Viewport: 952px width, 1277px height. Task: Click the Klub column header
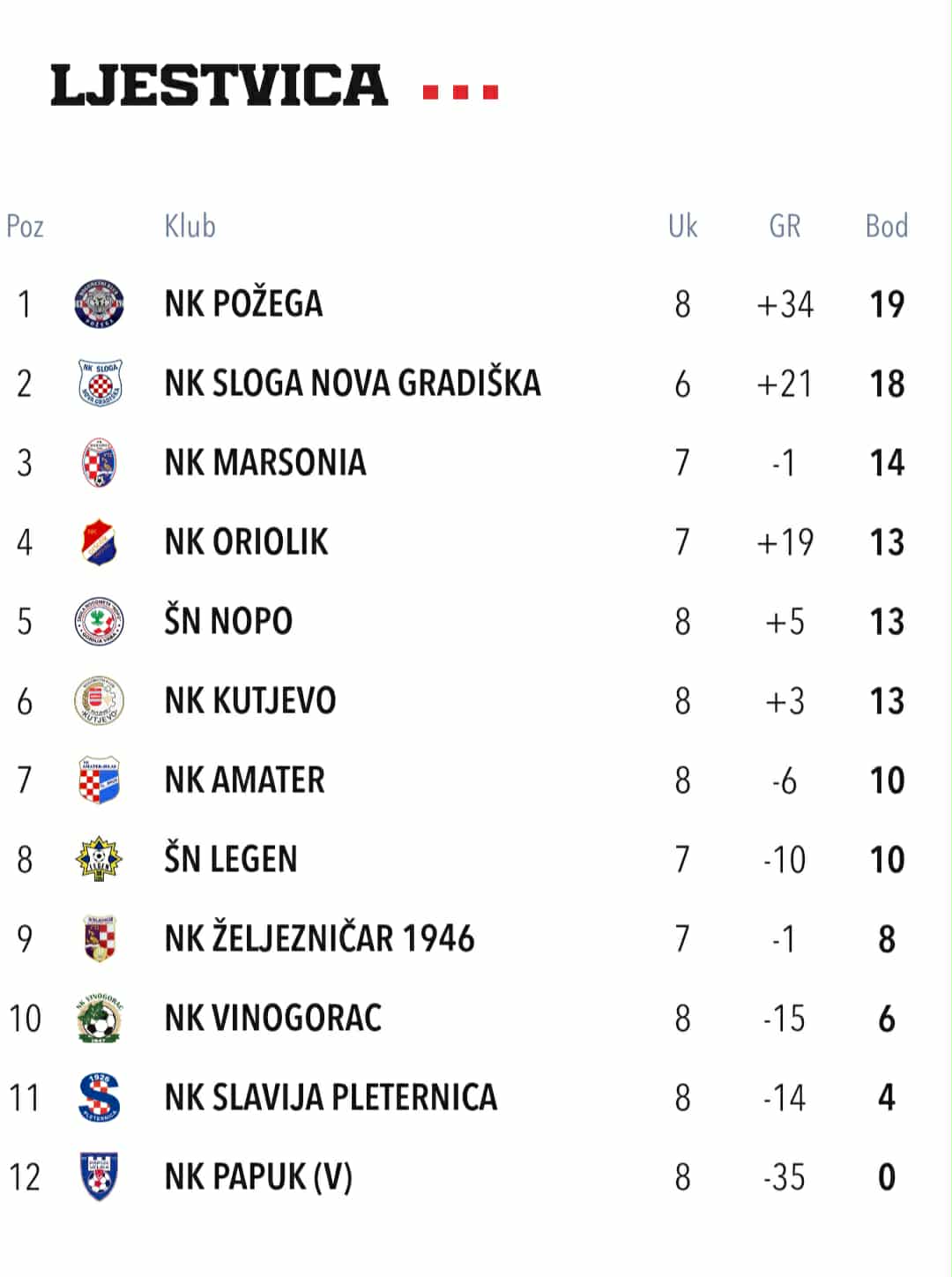point(190,227)
